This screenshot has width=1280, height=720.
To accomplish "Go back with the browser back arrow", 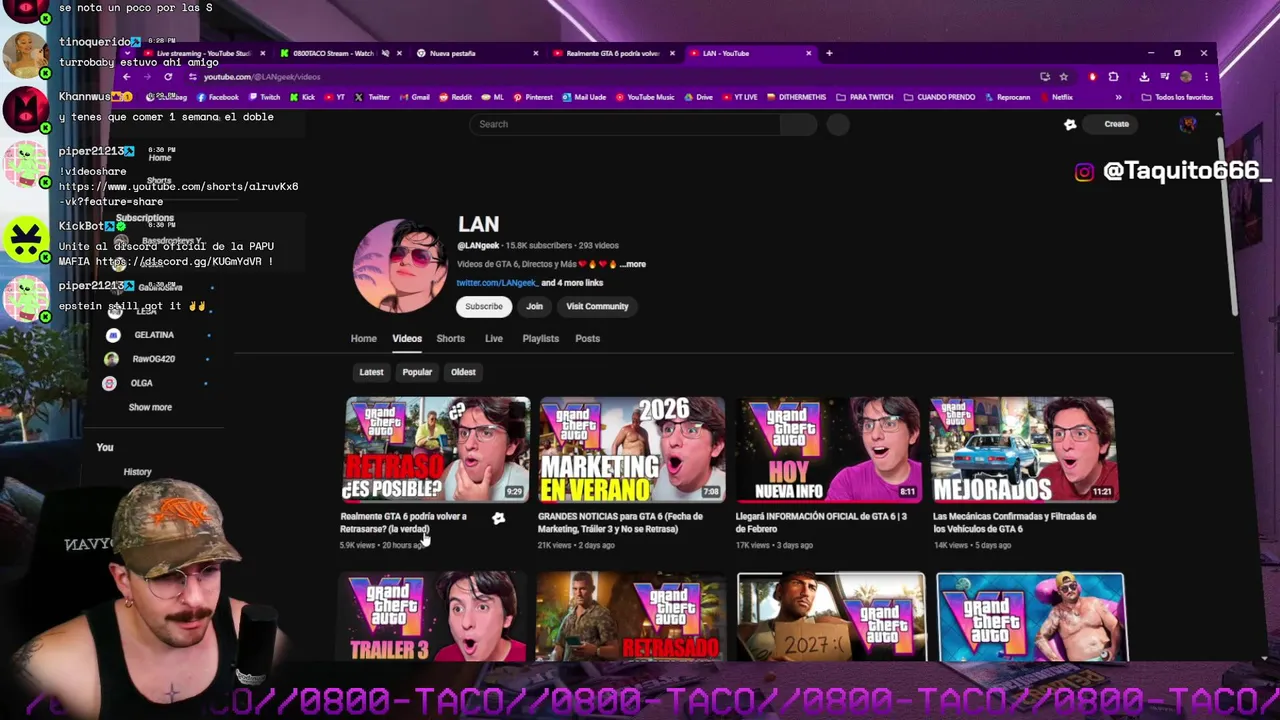I will point(127,77).
